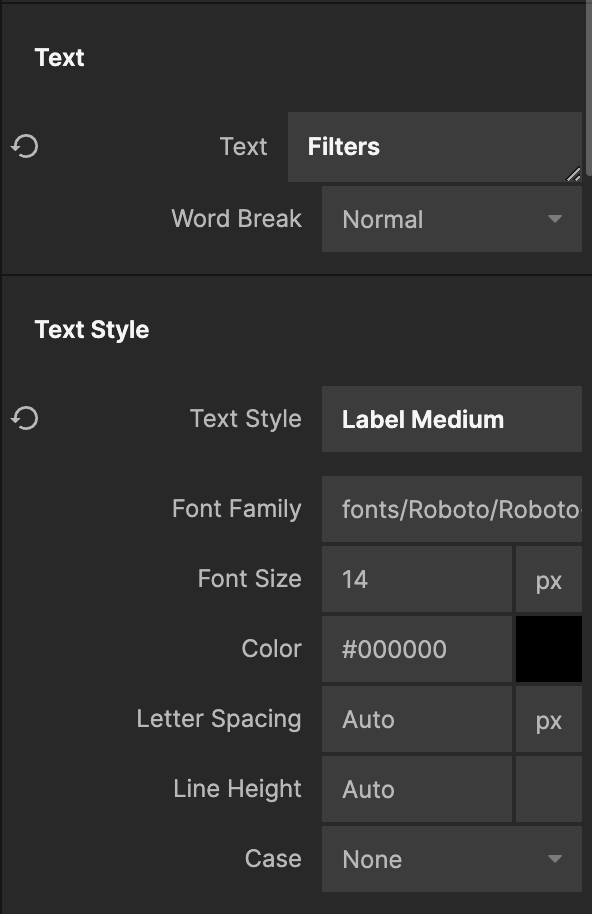The image size is (592, 914).
Task: Click the Word Break dropdown arrow
Action: 555,219
